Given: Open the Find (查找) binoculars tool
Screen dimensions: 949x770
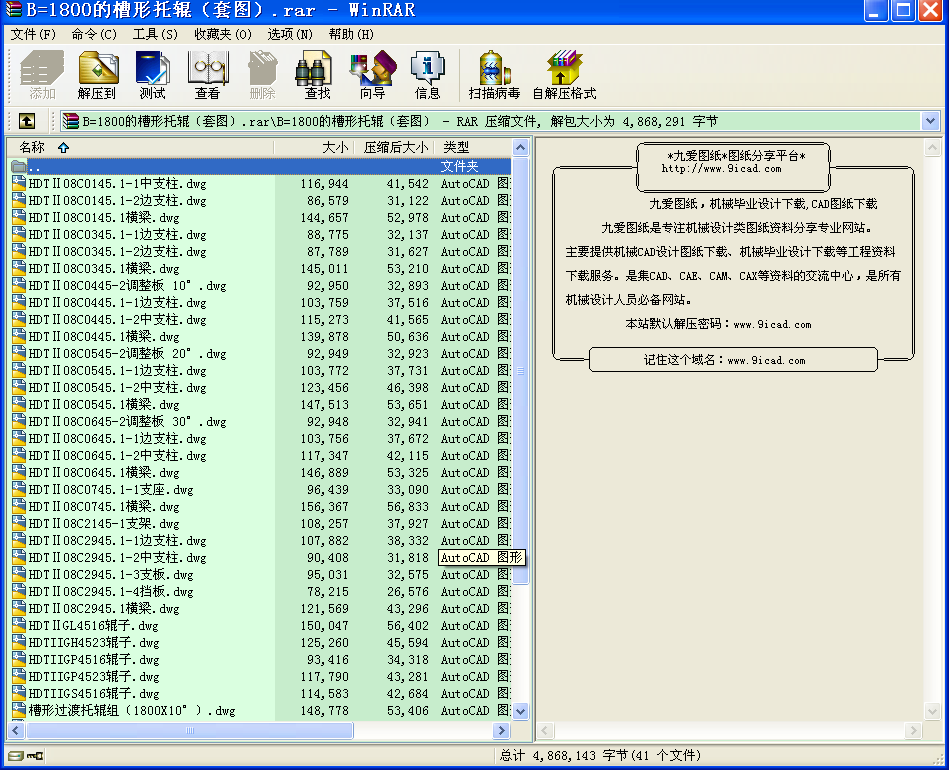Looking at the screenshot, I should pos(317,75).
